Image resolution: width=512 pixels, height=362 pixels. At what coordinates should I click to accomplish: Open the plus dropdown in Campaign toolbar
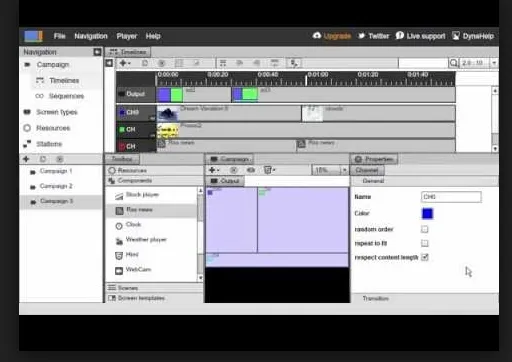tap(214, 170)
